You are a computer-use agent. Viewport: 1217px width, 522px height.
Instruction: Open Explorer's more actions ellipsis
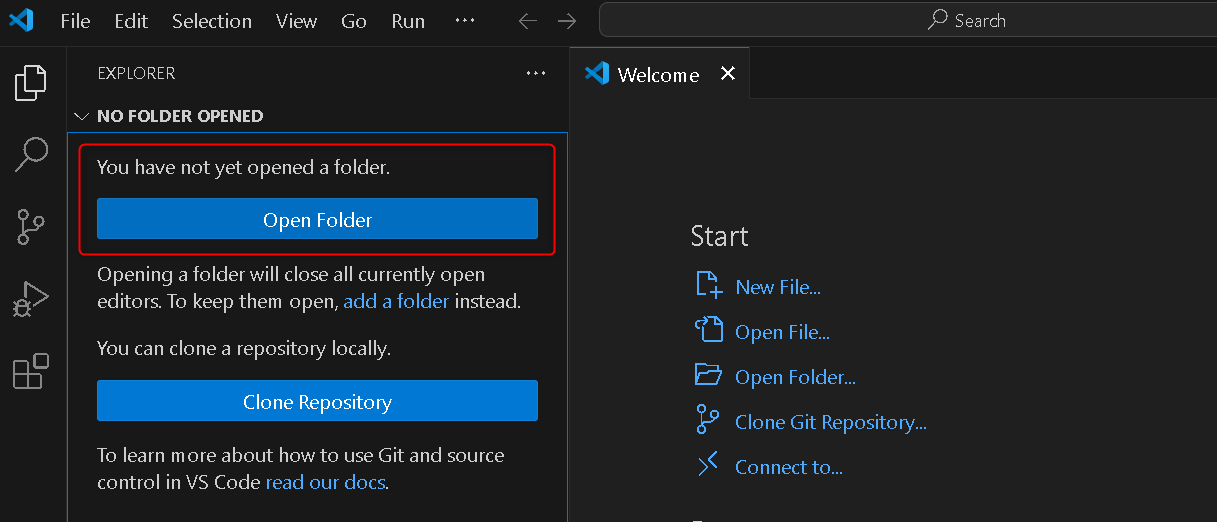tap(536, 73)
